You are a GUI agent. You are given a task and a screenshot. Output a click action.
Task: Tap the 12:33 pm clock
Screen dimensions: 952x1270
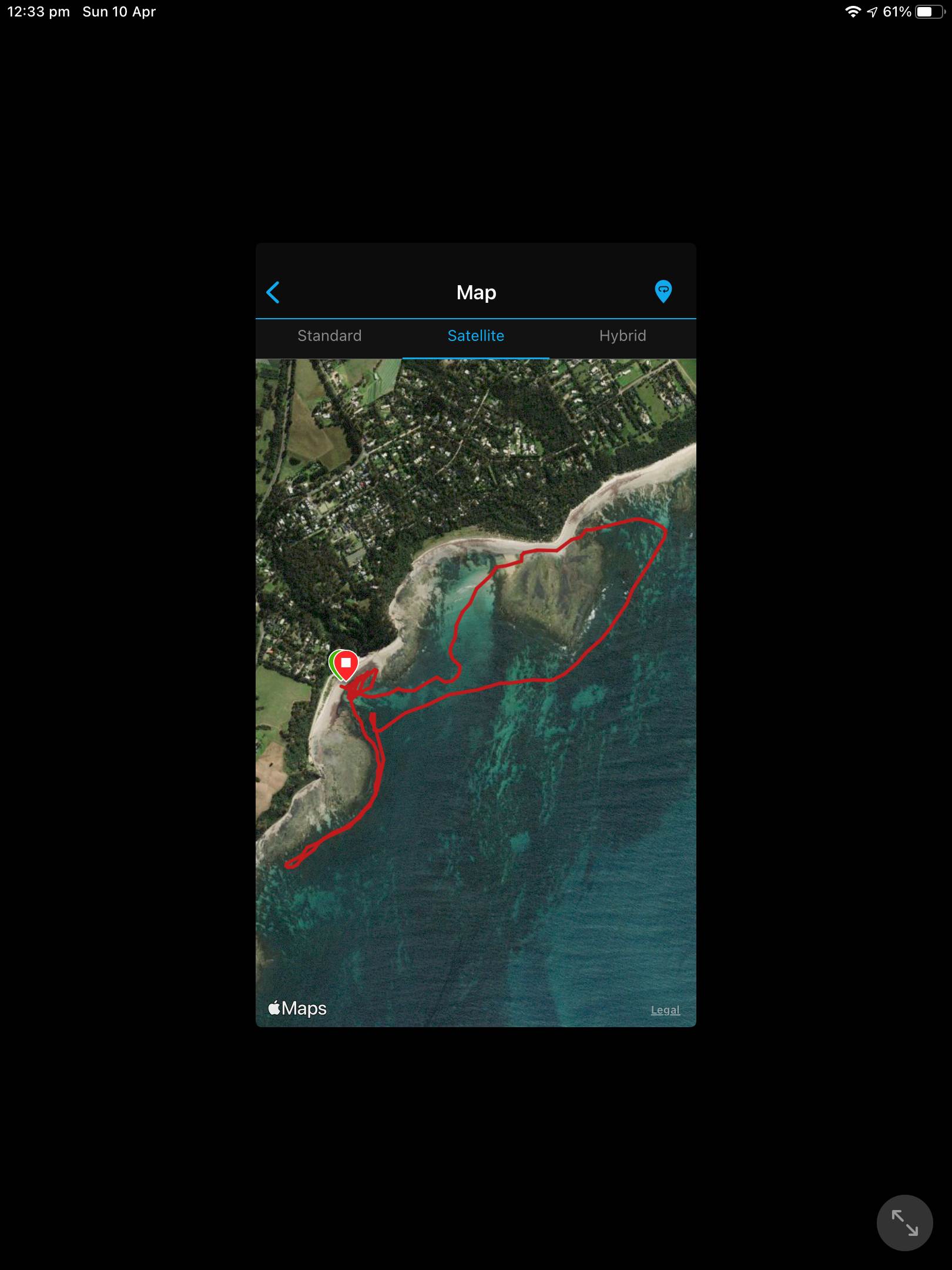point(39,12)
